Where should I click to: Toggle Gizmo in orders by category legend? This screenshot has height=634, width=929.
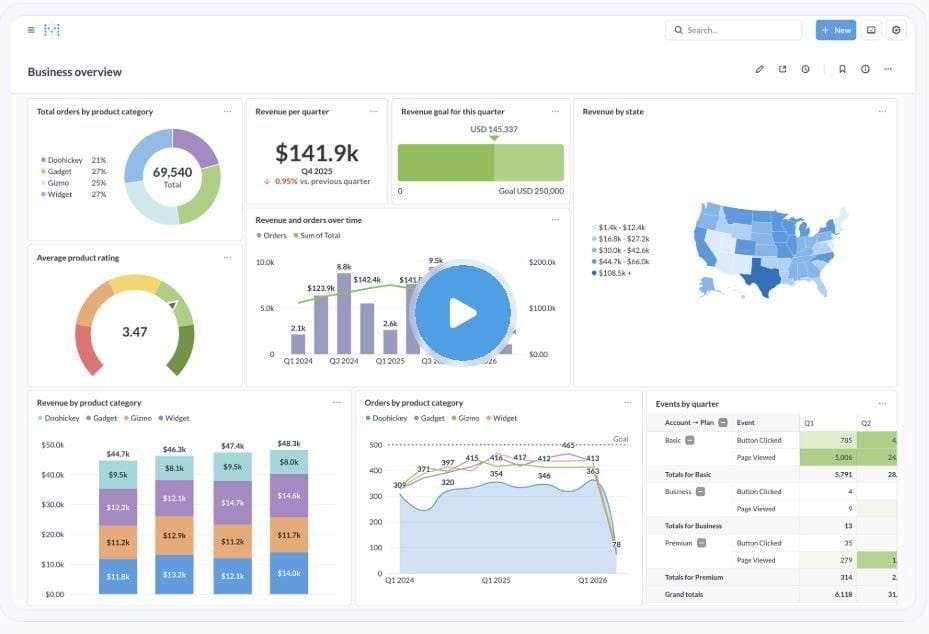(x=466, y=418)
